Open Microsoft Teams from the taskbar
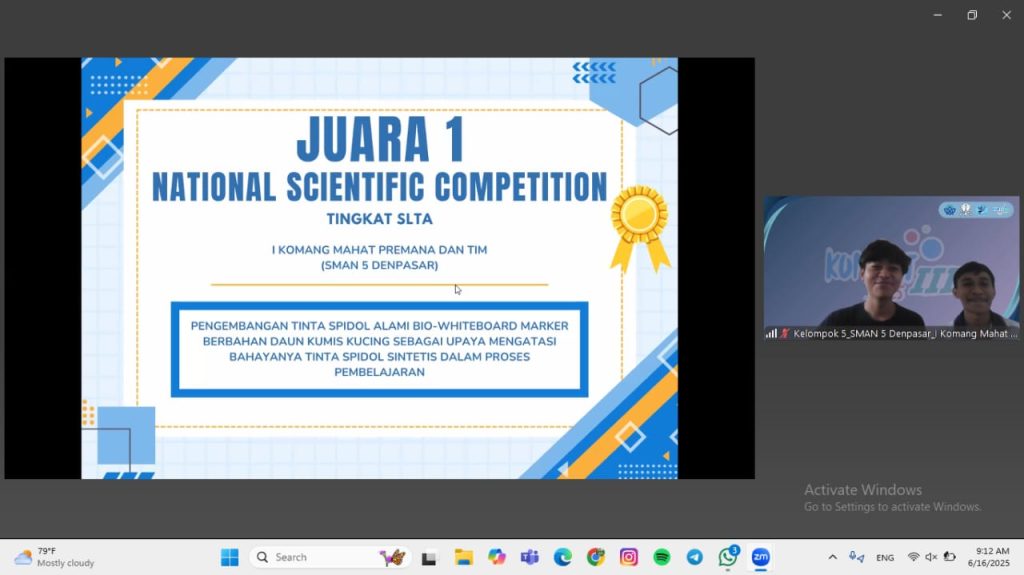The width and height of the screenshot is (1024, 575). pyautogui.click(x=530, y=557)
